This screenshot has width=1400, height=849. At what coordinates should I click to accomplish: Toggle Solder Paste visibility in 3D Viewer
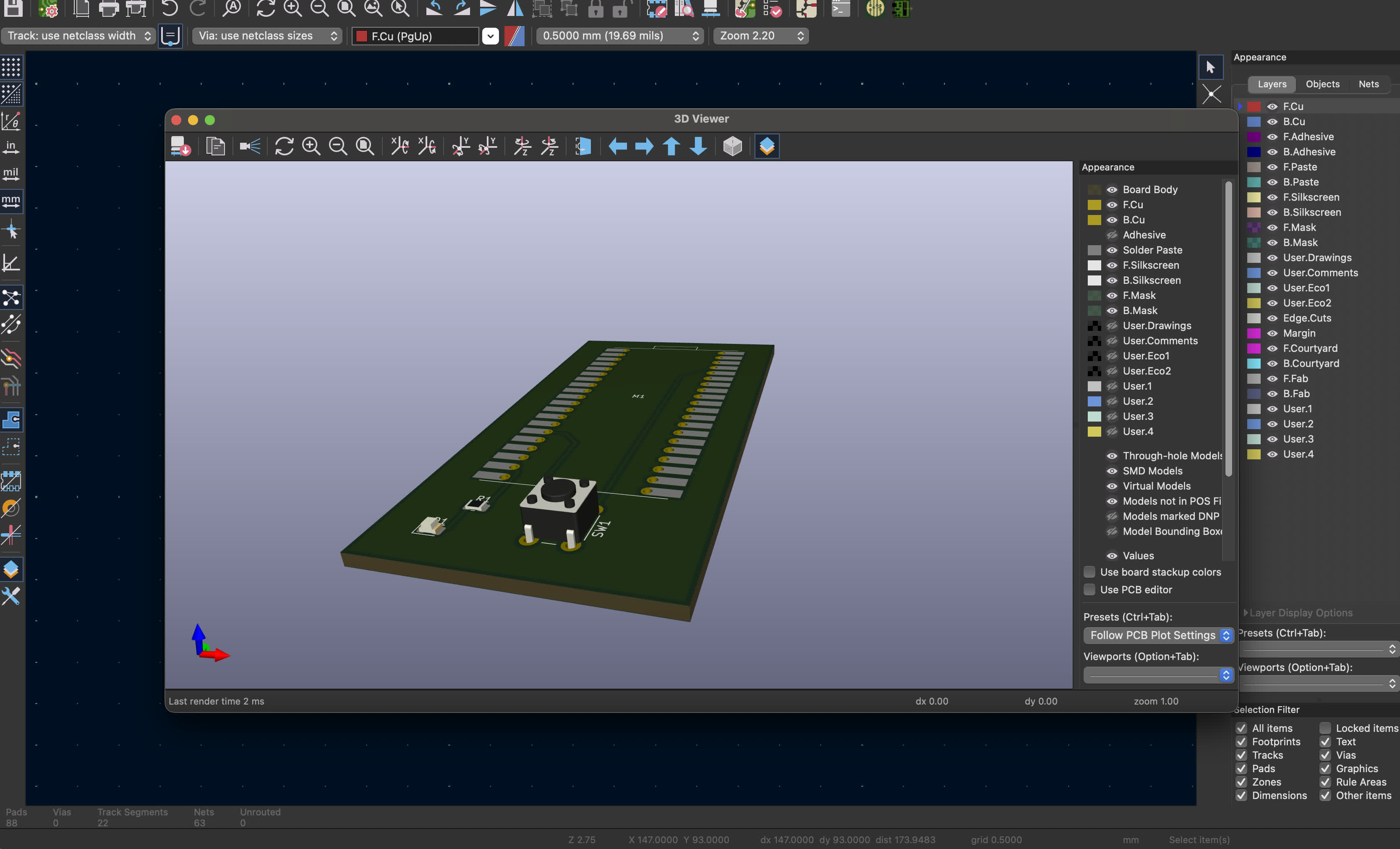(1112, 250)
